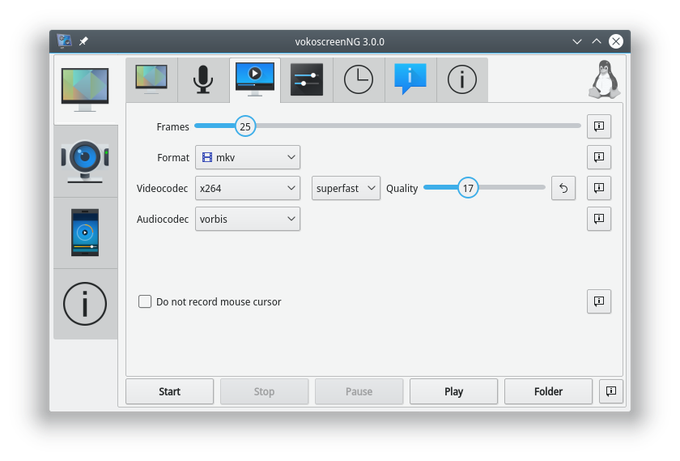Show help for the Start/Stop buttons row
680x461 pixels.
(x=611, y=392)
